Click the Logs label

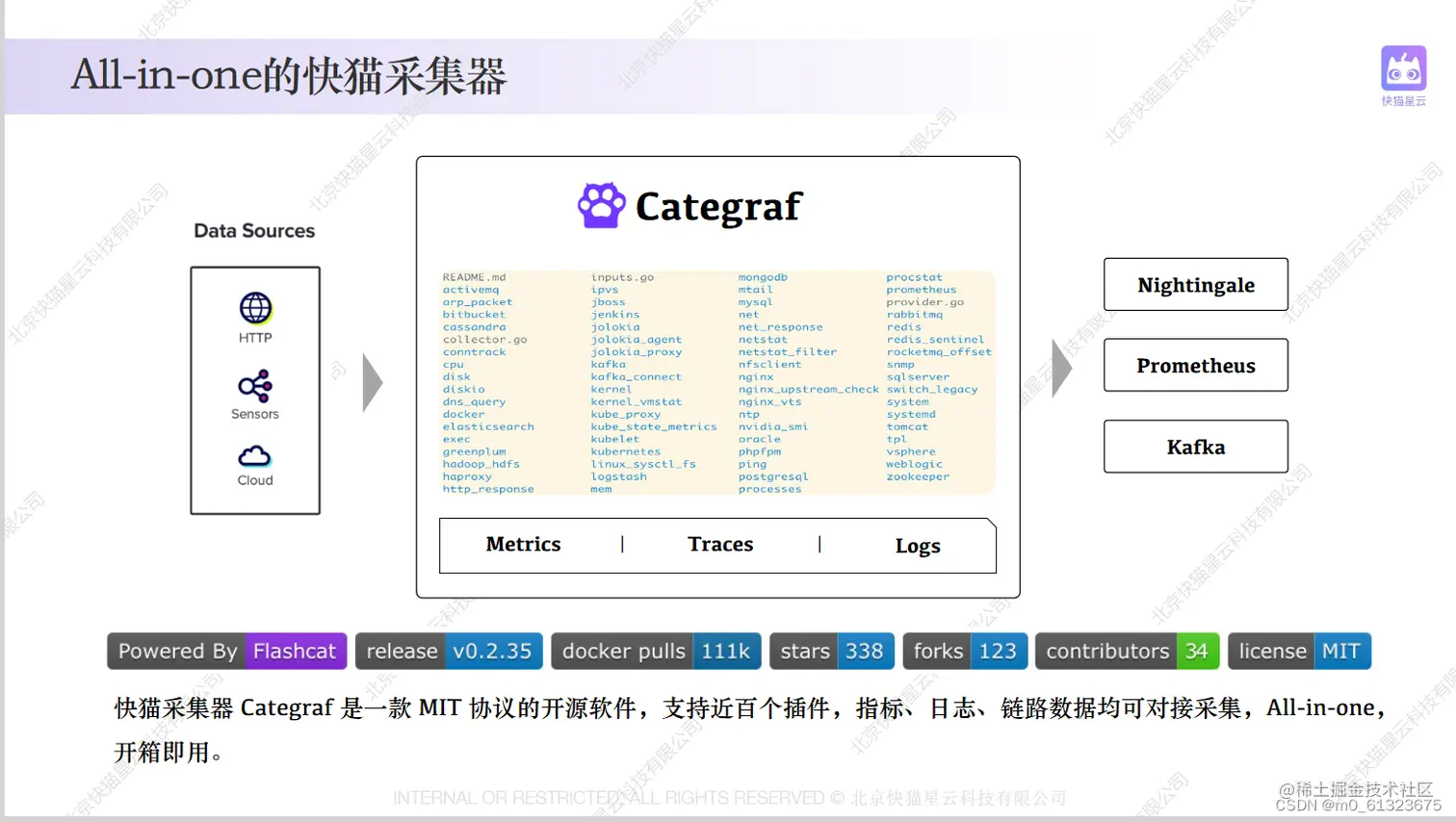[x=918, y=546]
